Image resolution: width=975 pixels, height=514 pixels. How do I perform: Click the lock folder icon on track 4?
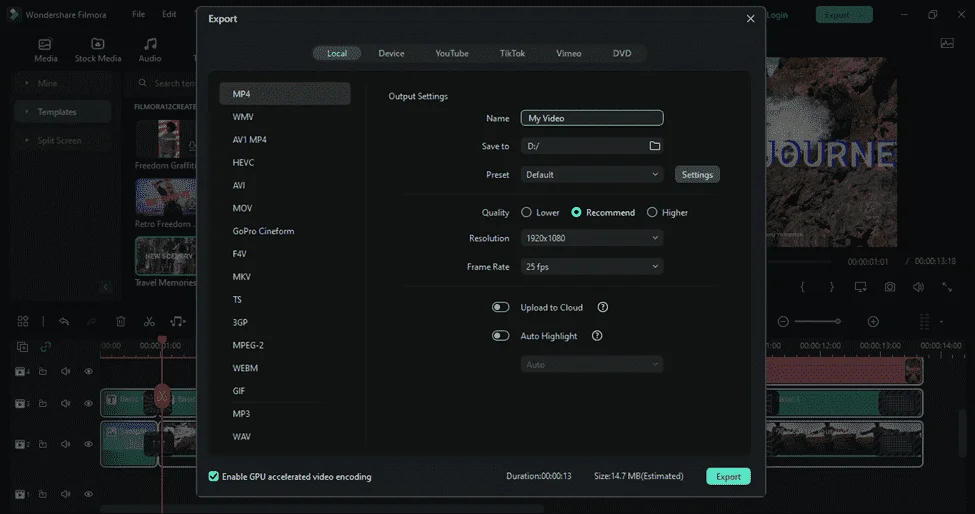[x=43, y=371]
